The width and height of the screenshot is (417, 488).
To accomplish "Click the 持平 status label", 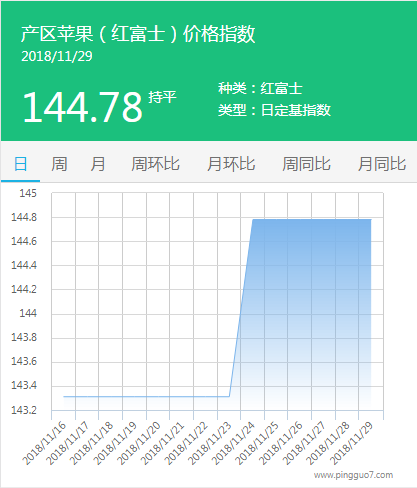I will coord(162,97).
